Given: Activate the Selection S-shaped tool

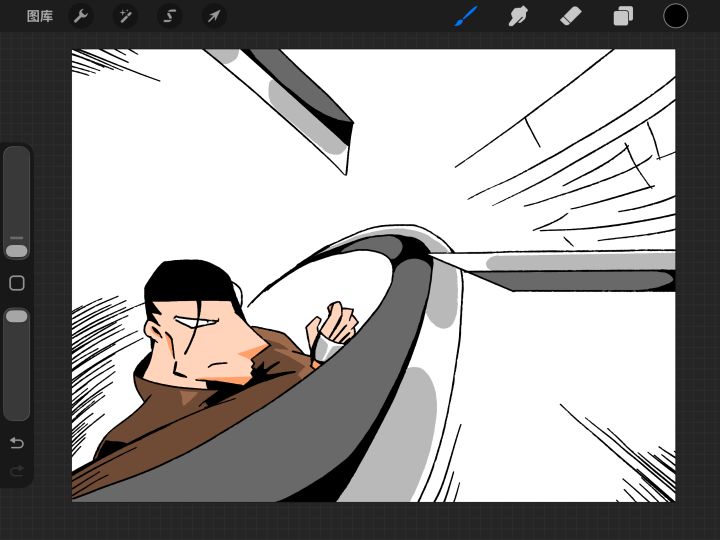Looking at the screenshot, I should click(x=169, y=17).
